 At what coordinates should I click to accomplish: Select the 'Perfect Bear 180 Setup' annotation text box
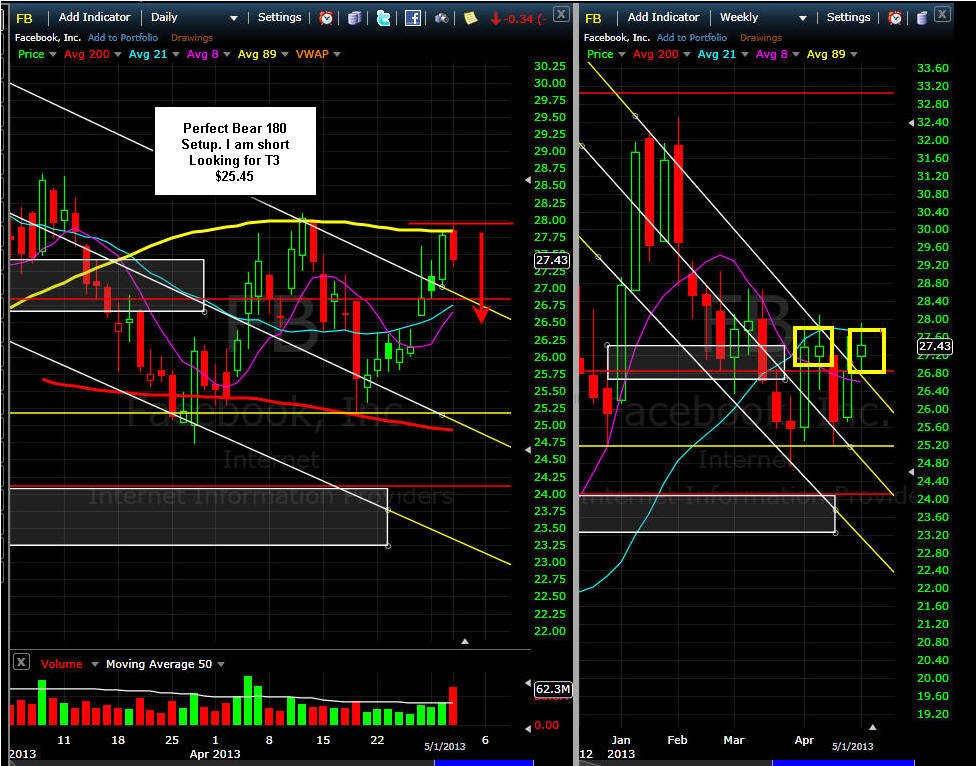tap(235, 151)
